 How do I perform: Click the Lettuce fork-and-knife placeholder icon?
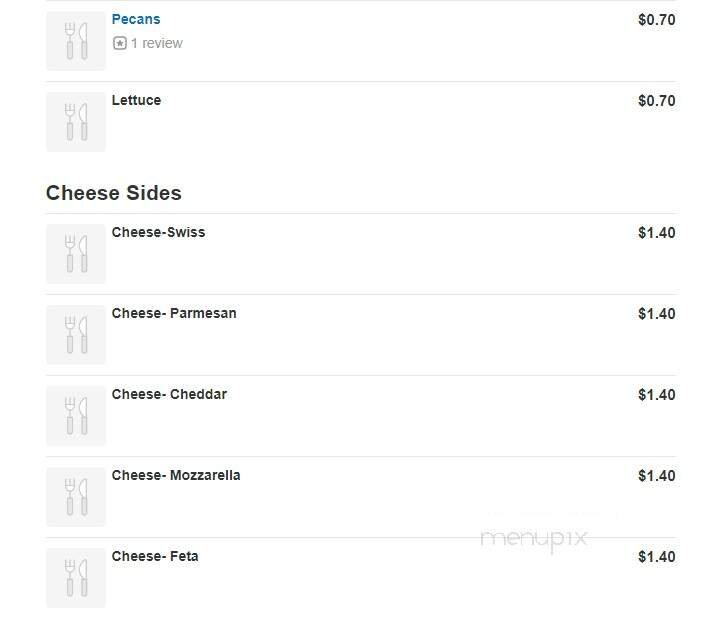pos(76,122)
